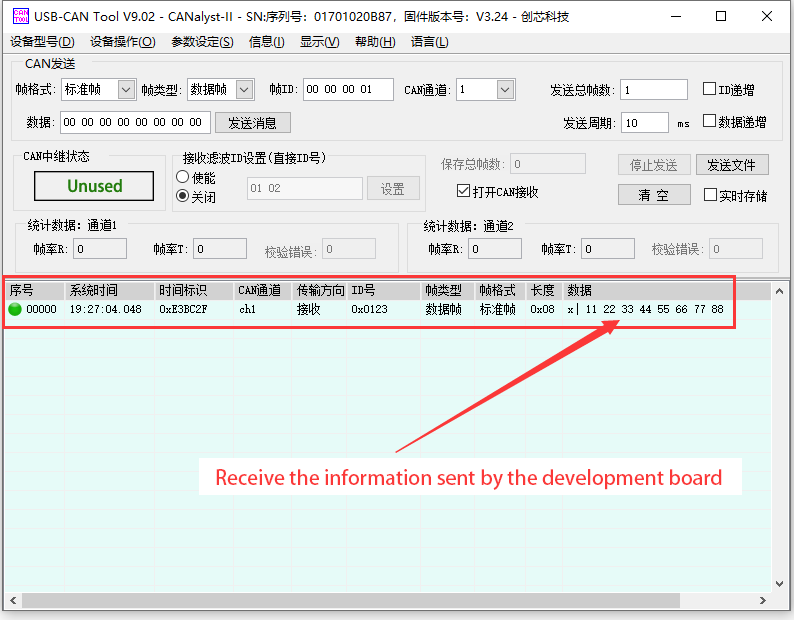Screen dimensions: 794x620
Task: Click the vertical scrollbar up arrow
Action: click(x=779, y=291)
